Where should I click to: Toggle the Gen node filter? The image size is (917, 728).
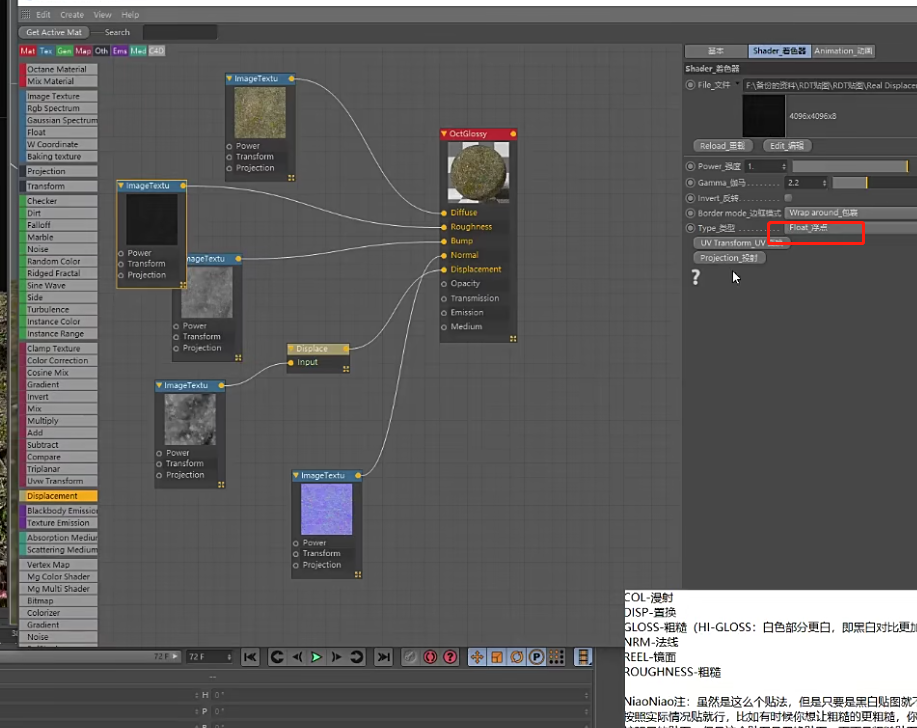pos(64,51)
